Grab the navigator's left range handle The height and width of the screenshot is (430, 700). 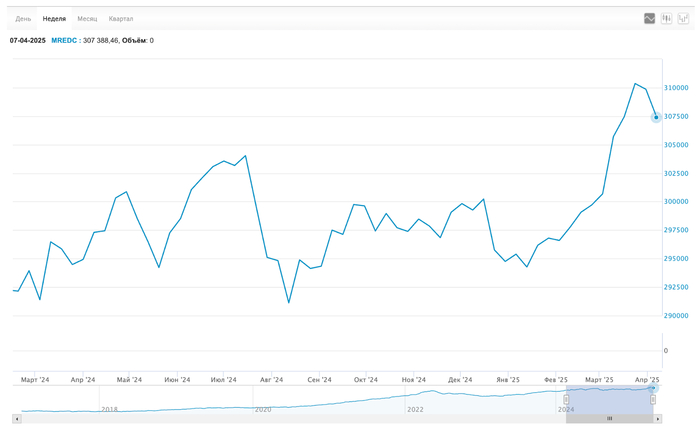566,400
